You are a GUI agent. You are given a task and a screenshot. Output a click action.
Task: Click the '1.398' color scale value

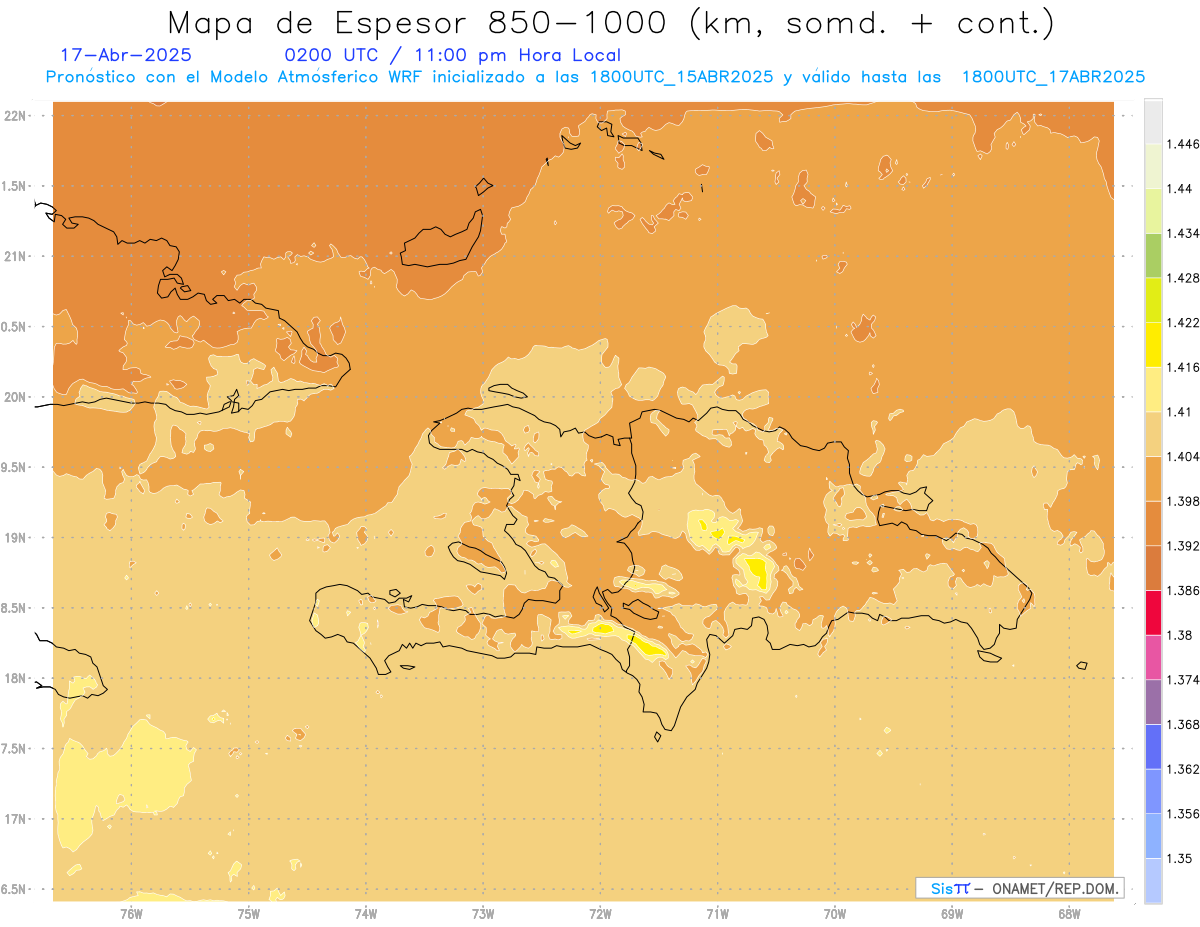pos(1182,501)
